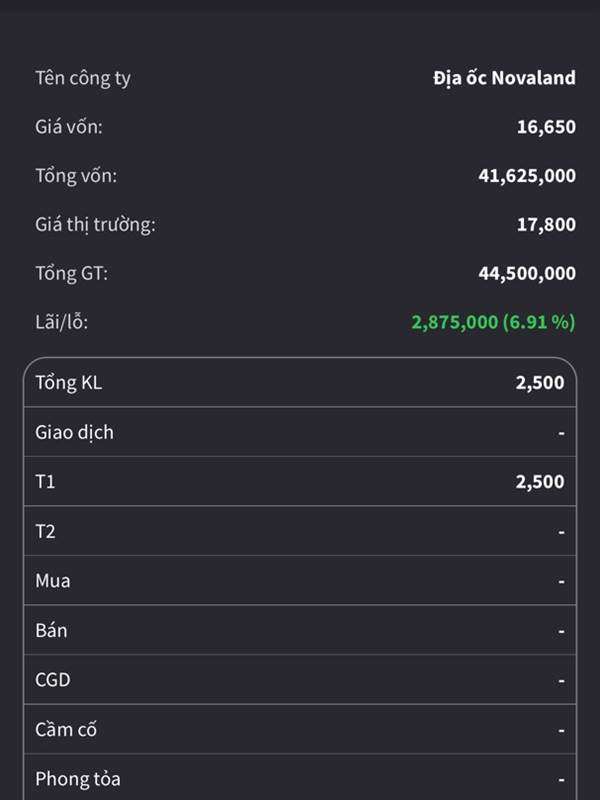Tap the Tổng GT value 44,500,000
Screen dimensions: 600x800
527,273
